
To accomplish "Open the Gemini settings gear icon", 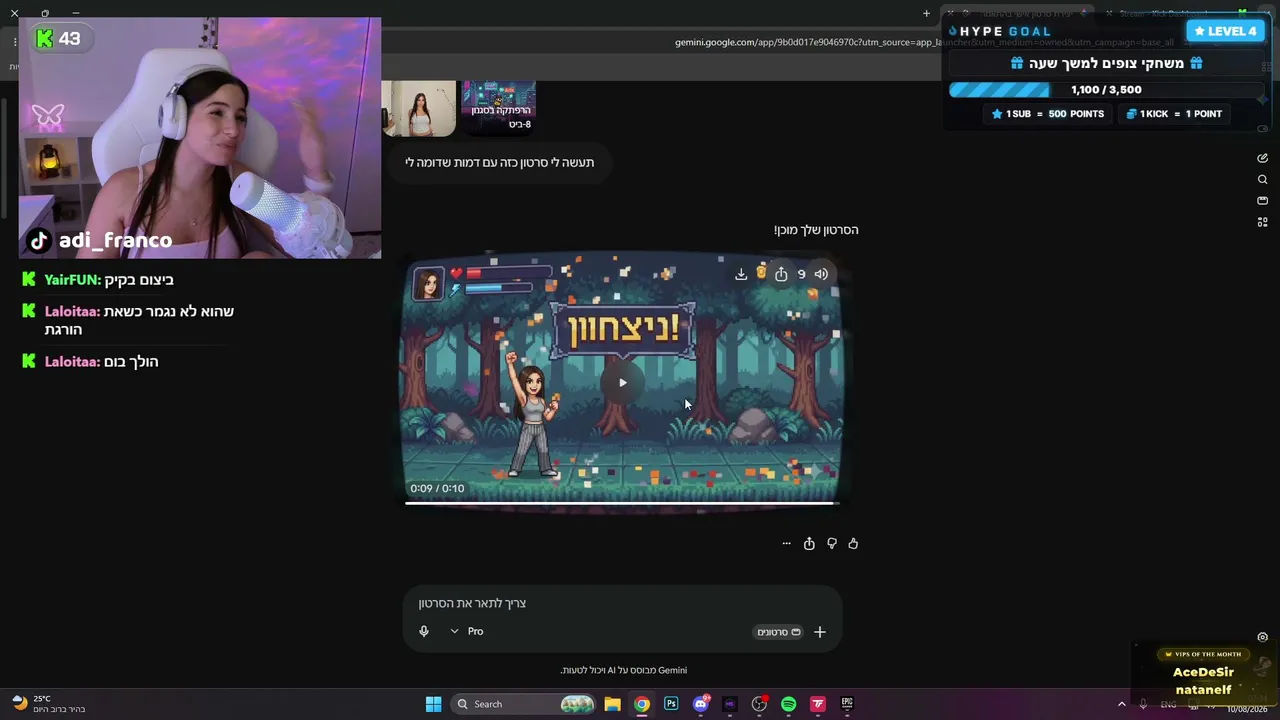I will coord(1262,637).
